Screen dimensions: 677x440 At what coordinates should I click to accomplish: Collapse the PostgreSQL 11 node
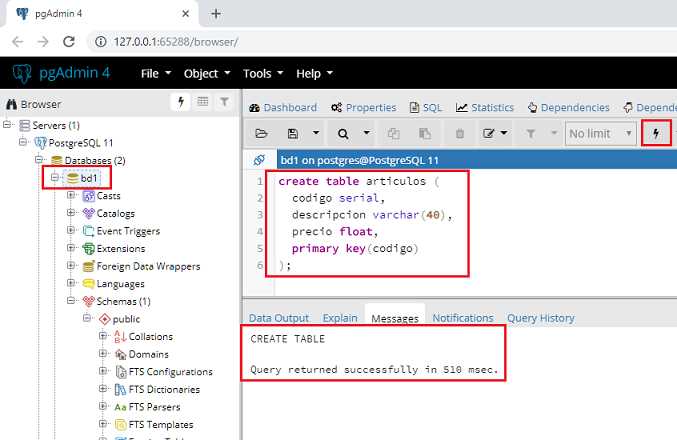[22, 142]
